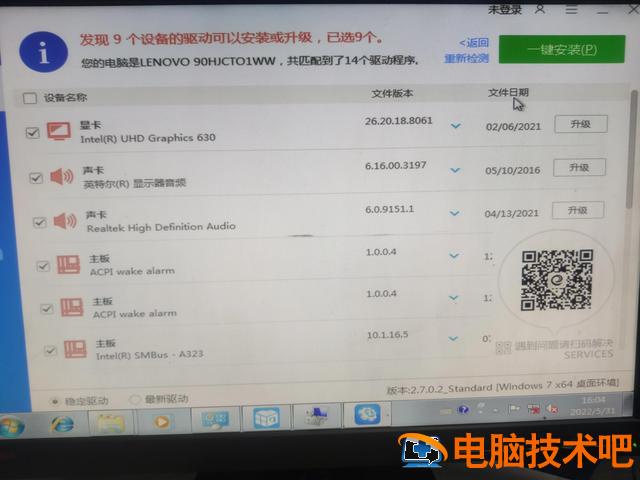The image size is (640, 480).
Task: Open Windows Media Player from taskbar
Action: pyautogui.click(x=162, y=422)
